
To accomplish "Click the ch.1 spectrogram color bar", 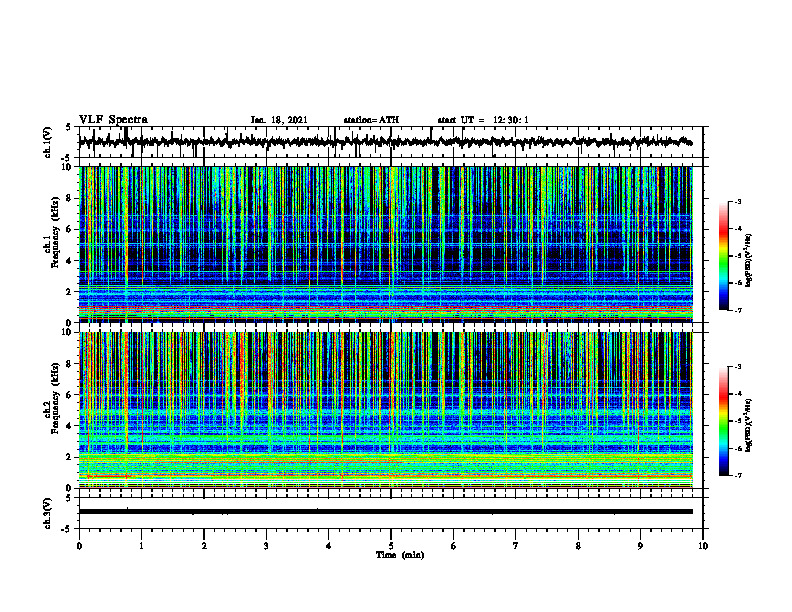I will click(723, 256).
